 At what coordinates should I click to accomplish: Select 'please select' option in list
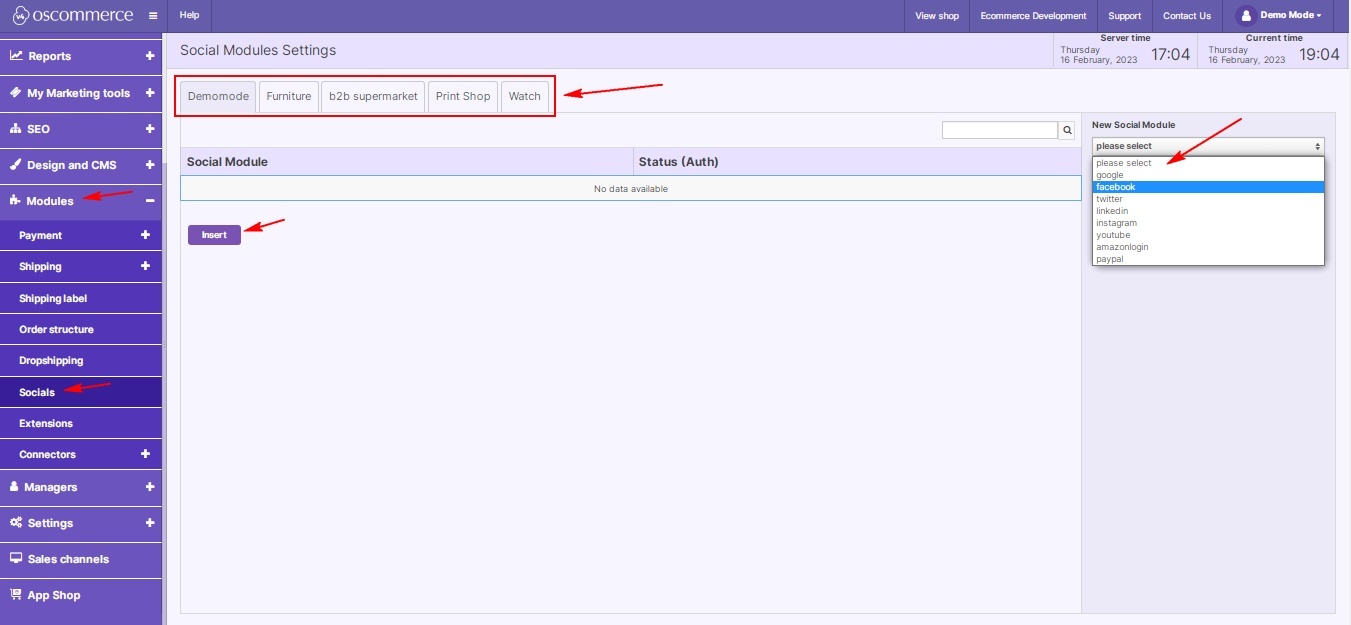click(1208, 163)
